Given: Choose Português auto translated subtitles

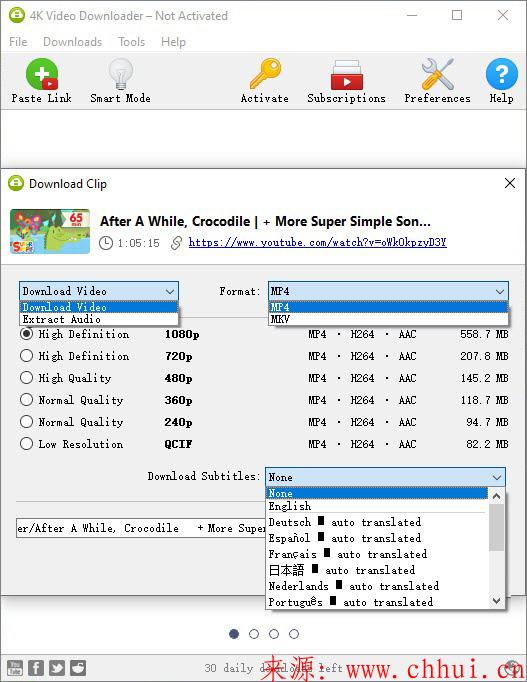Looking at the screenshot, I should [x=377, y=602].
